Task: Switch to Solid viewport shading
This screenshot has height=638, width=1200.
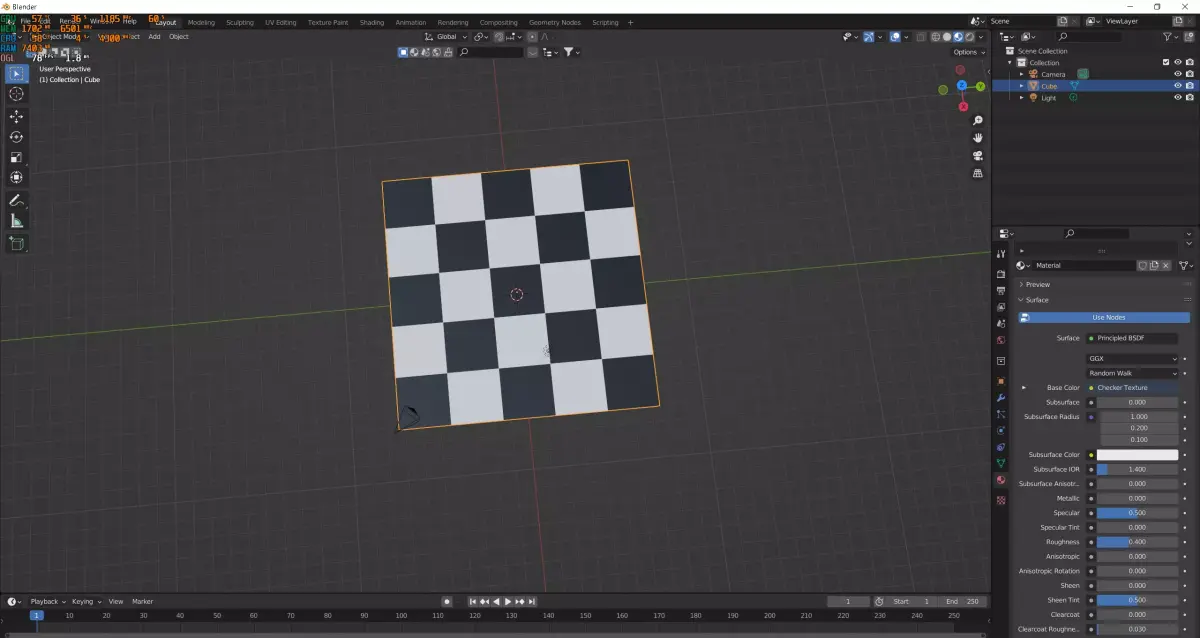Action: coord(946,37)
